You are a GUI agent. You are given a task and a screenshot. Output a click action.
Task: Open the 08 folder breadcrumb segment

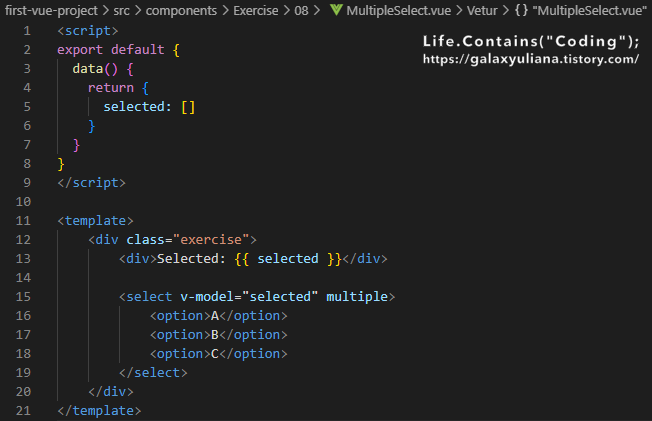pos(301,10)
